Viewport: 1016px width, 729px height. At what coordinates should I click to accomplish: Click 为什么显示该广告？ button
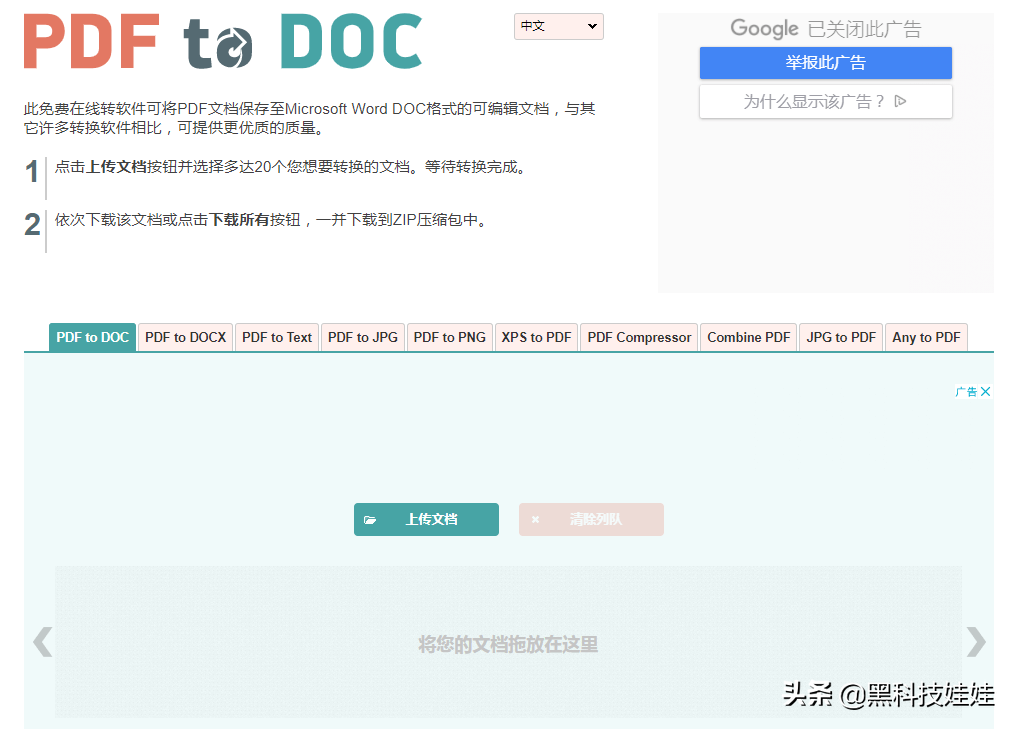pyautogui.click(x=826, y=102)
